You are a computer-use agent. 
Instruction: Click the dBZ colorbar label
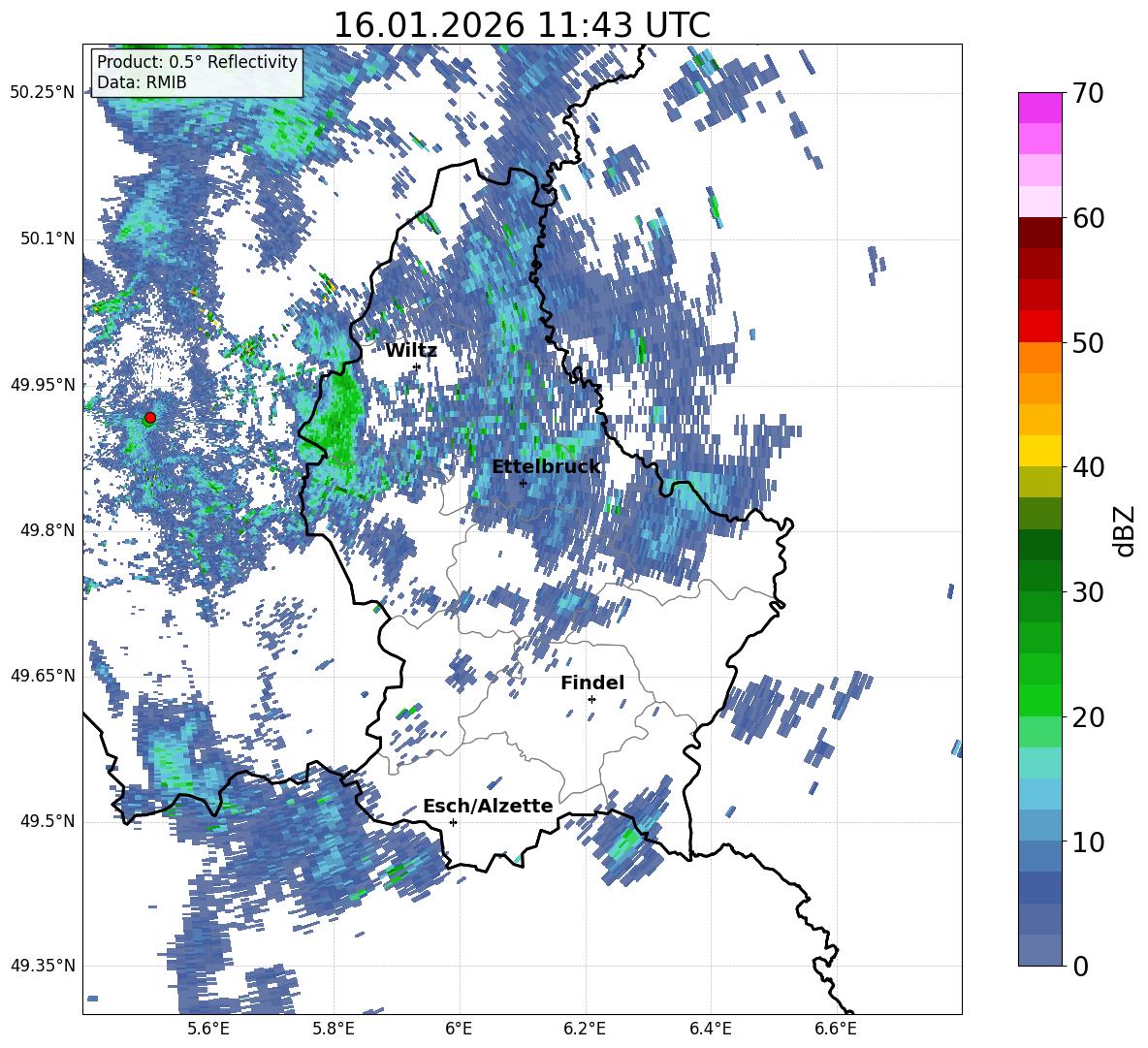(1124, 530)
